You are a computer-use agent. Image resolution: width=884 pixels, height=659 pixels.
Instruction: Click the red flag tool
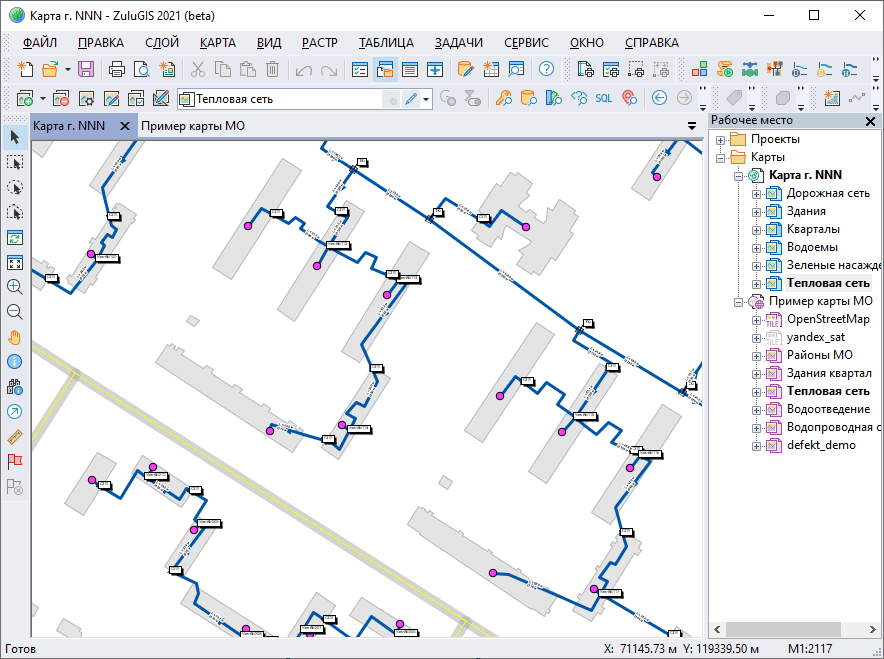tap(15, 461)
